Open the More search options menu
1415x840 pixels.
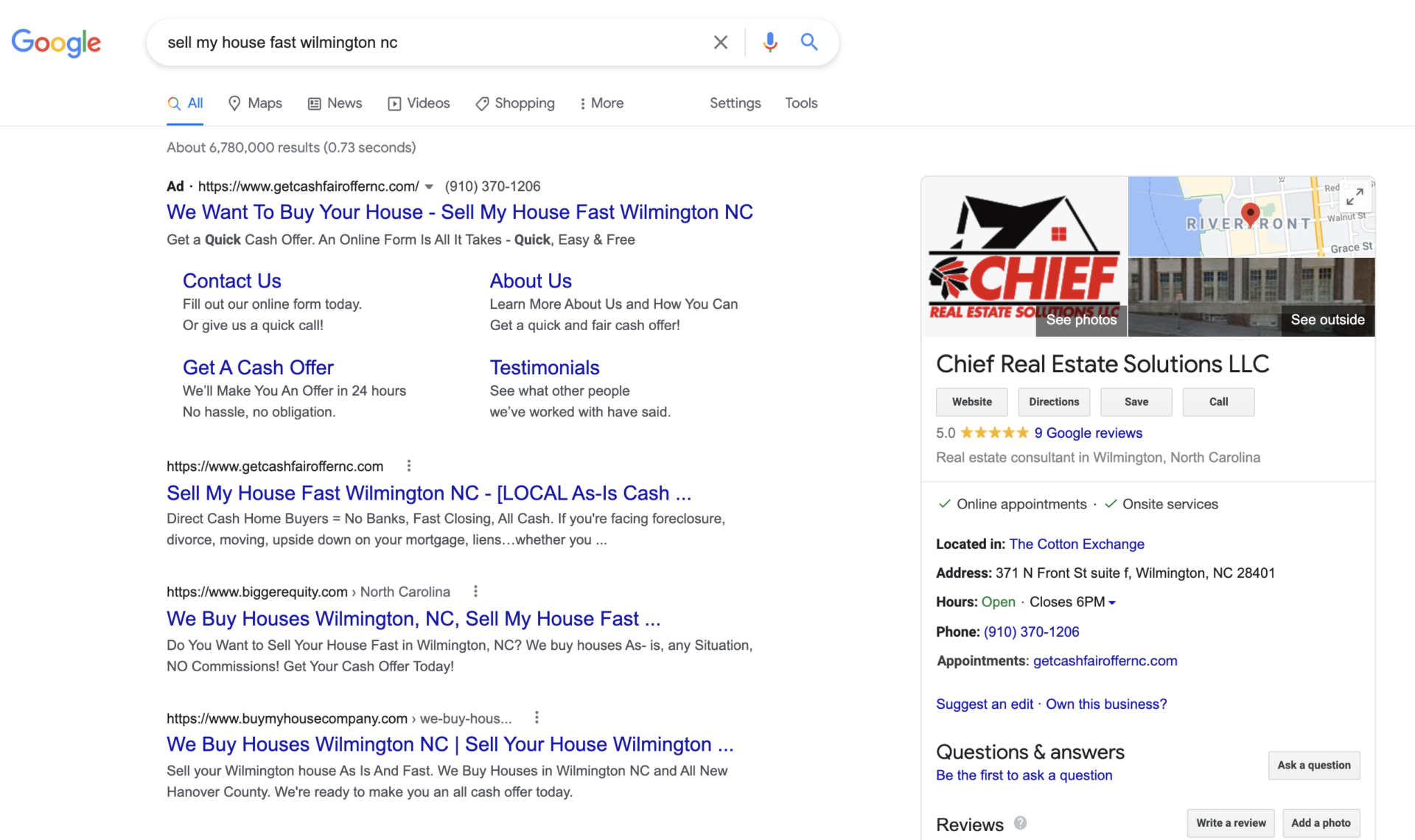[x=601, y=103]
